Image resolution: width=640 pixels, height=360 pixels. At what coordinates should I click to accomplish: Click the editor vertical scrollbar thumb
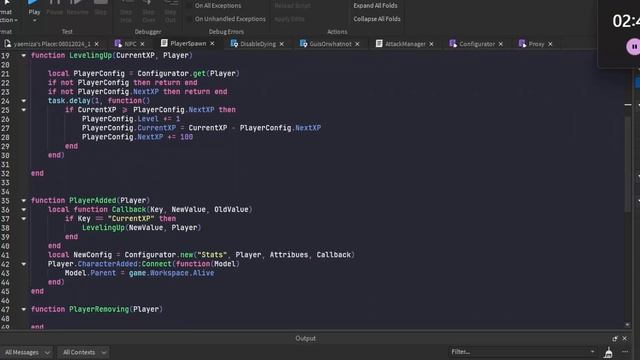628,163
